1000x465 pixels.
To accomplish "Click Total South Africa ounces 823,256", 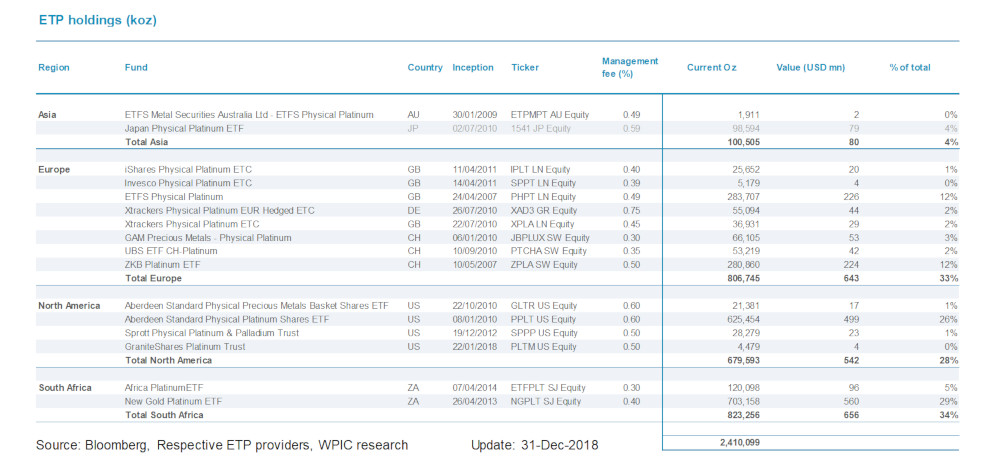I will point(742,415).
